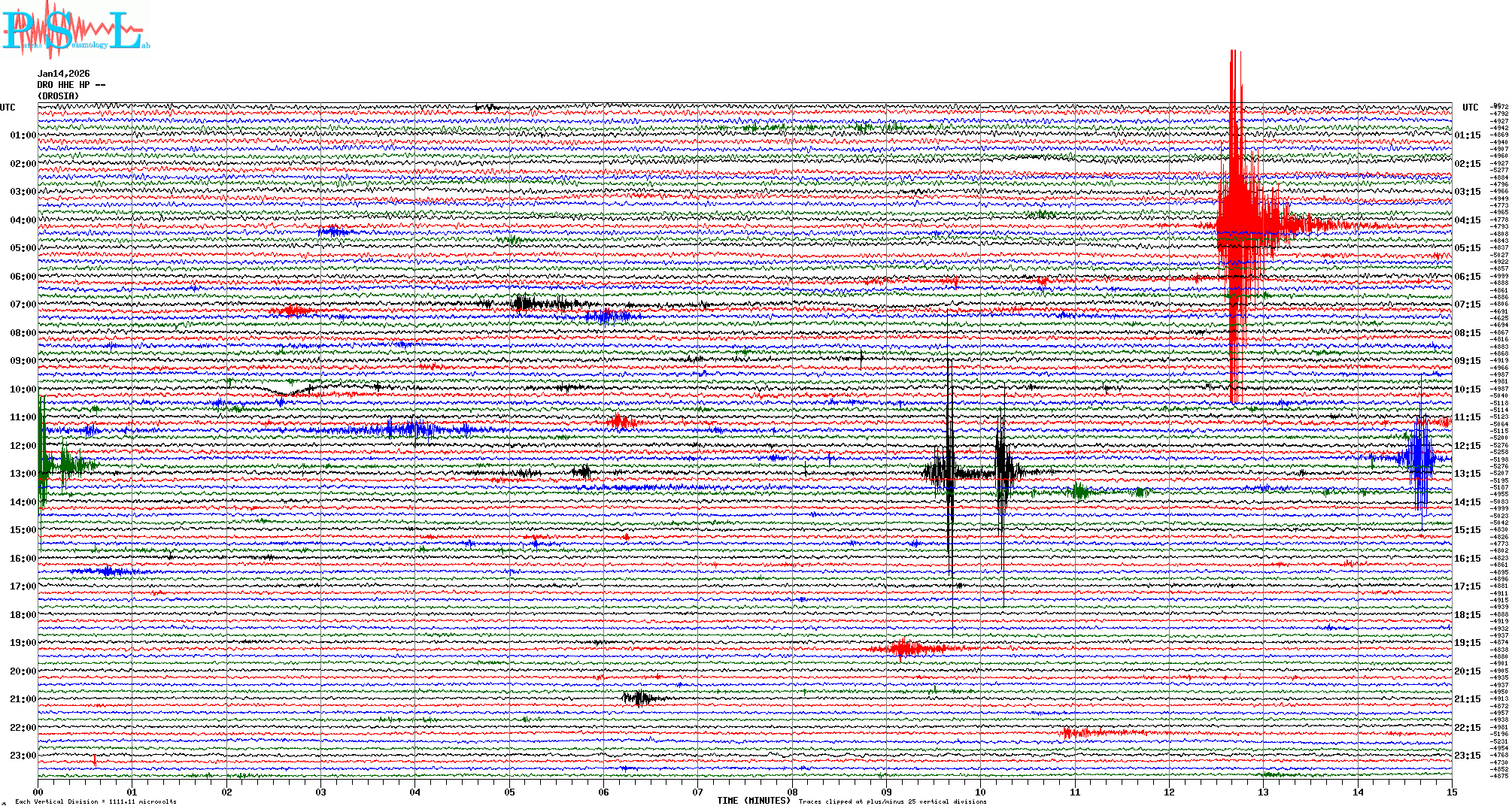Screen dimensions: 1512x812
Task: Click minute tick 08 on bottom axis
Action: (x=792, y=792)
